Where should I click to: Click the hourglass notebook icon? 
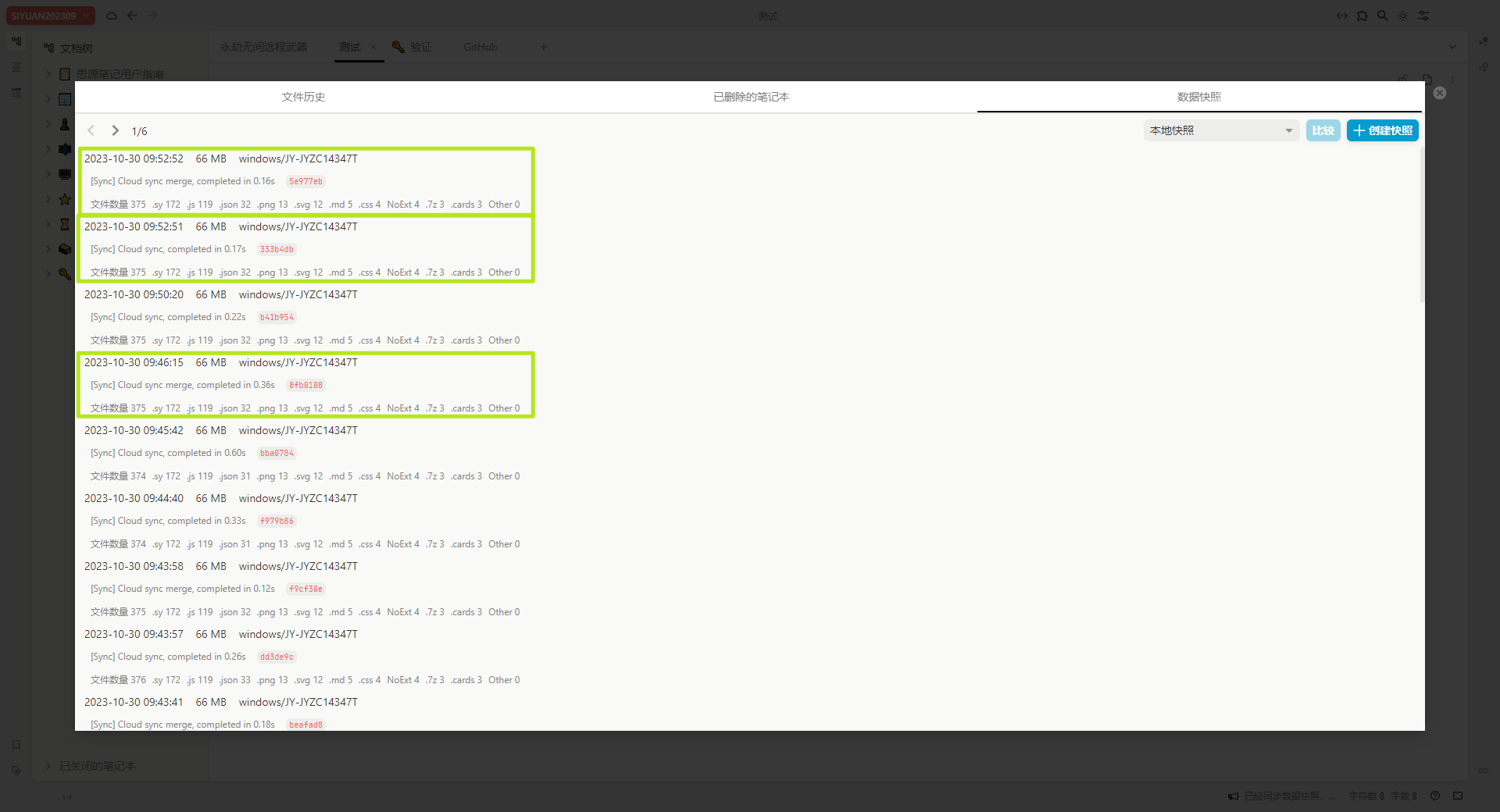(x=65, y=224)
